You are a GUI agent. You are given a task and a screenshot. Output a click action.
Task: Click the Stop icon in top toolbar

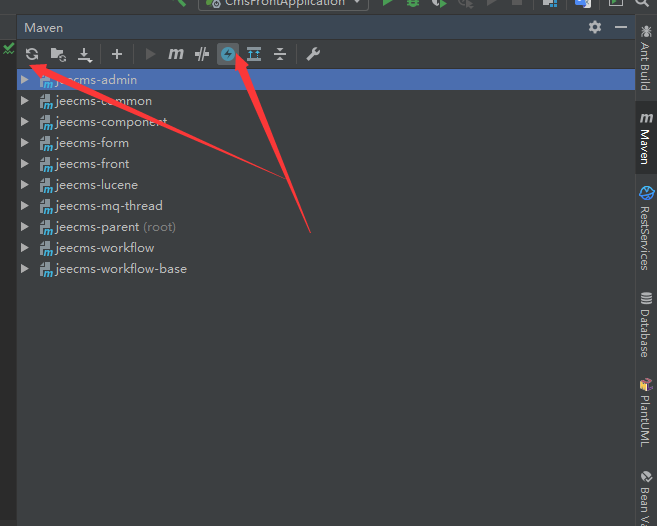point(517,3)
